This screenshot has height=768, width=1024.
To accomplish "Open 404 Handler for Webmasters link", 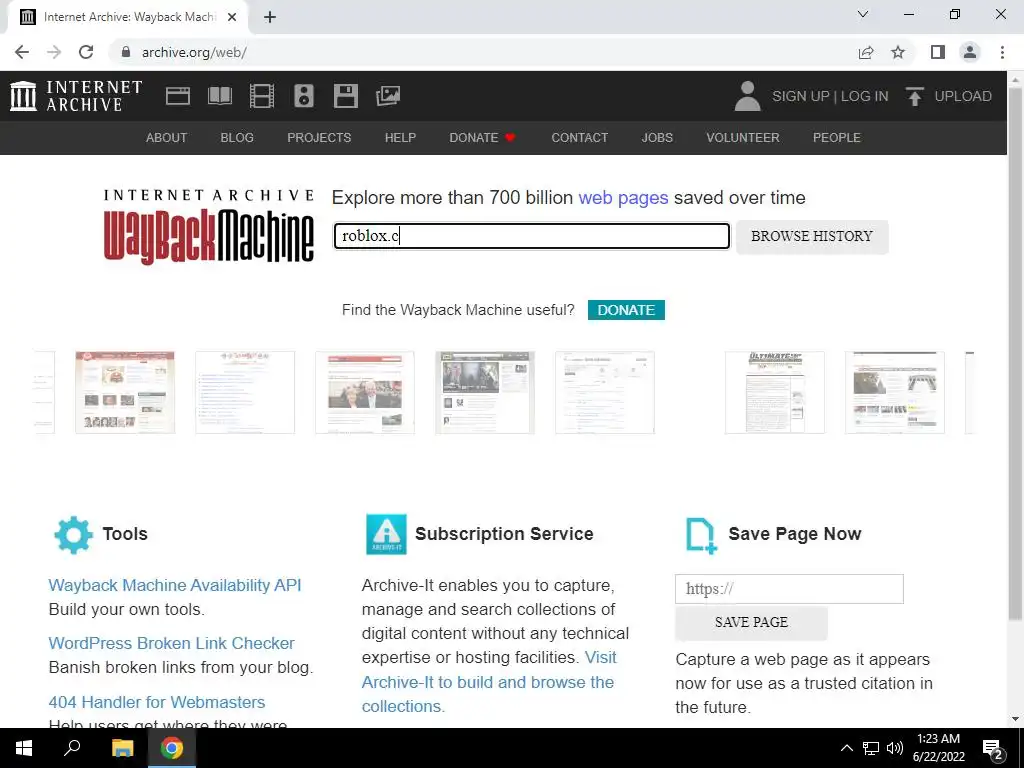I will click(157, 702).
